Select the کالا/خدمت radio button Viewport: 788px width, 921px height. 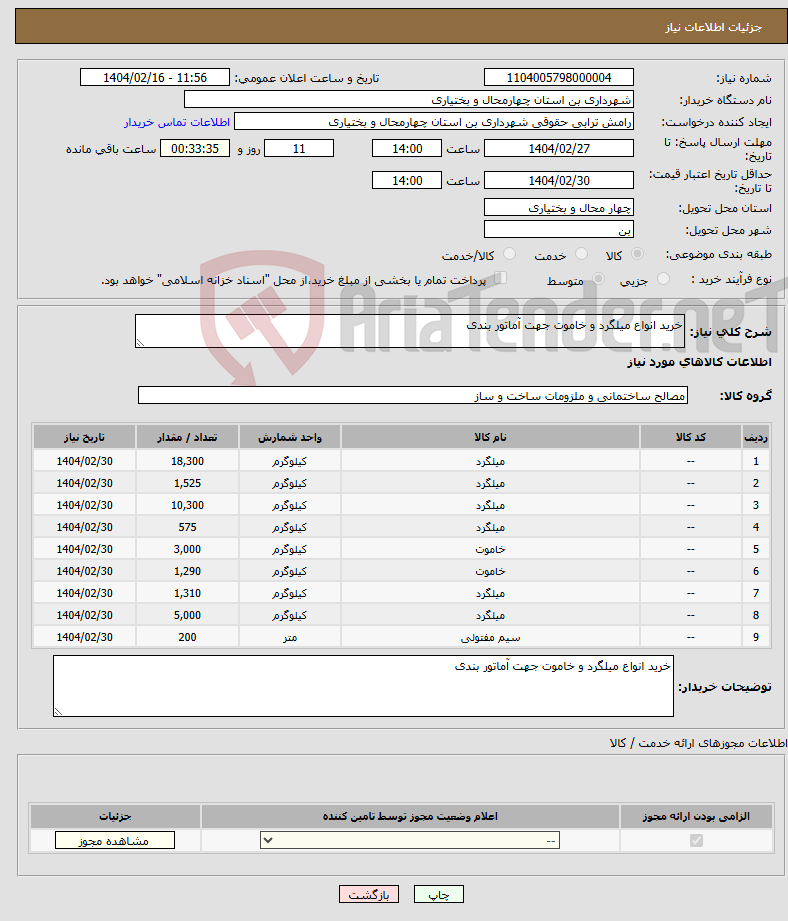(x=510, y=254)
